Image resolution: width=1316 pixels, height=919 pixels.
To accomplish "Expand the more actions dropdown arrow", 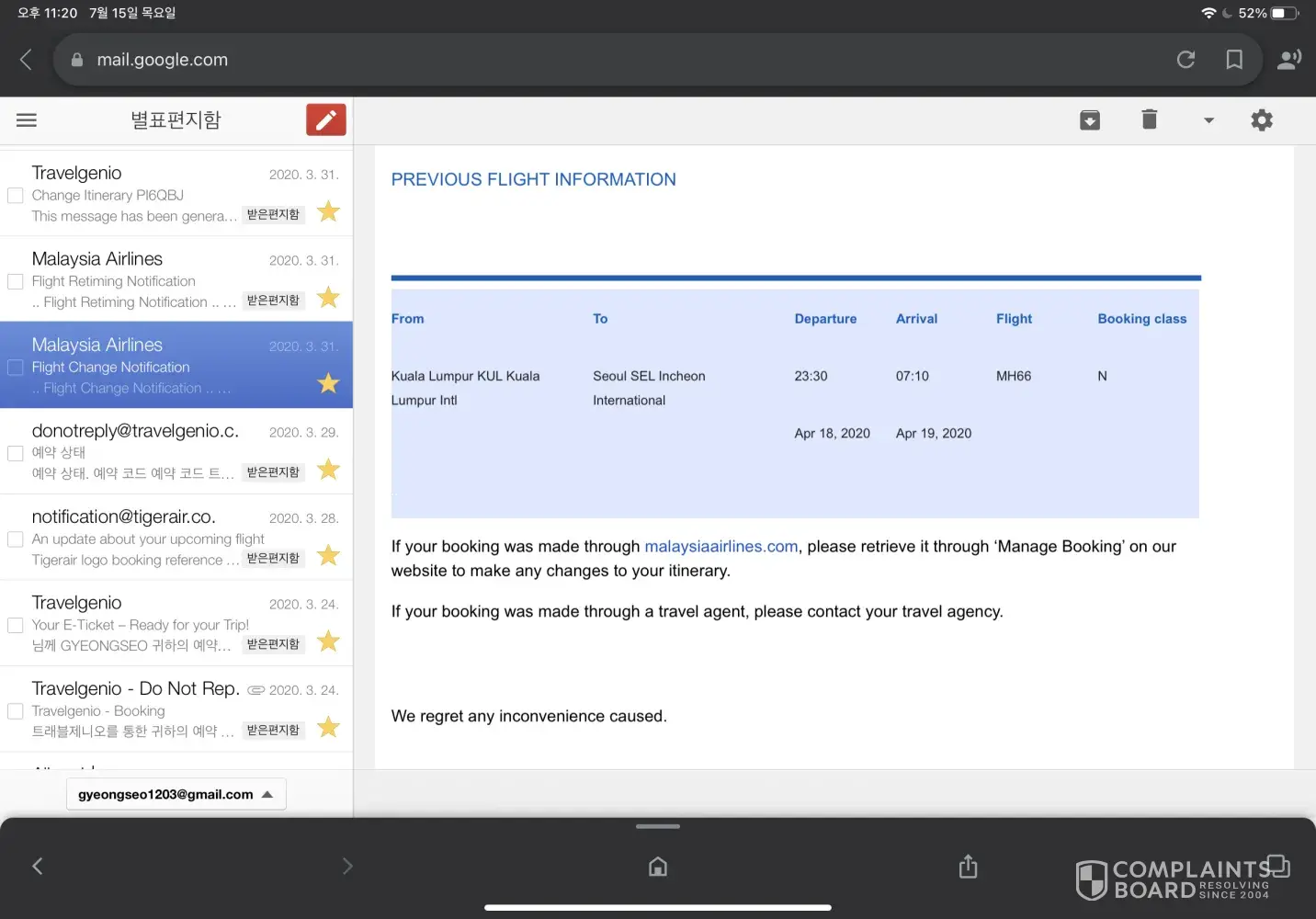I will pyautogui.click(x=1208, y=120).
